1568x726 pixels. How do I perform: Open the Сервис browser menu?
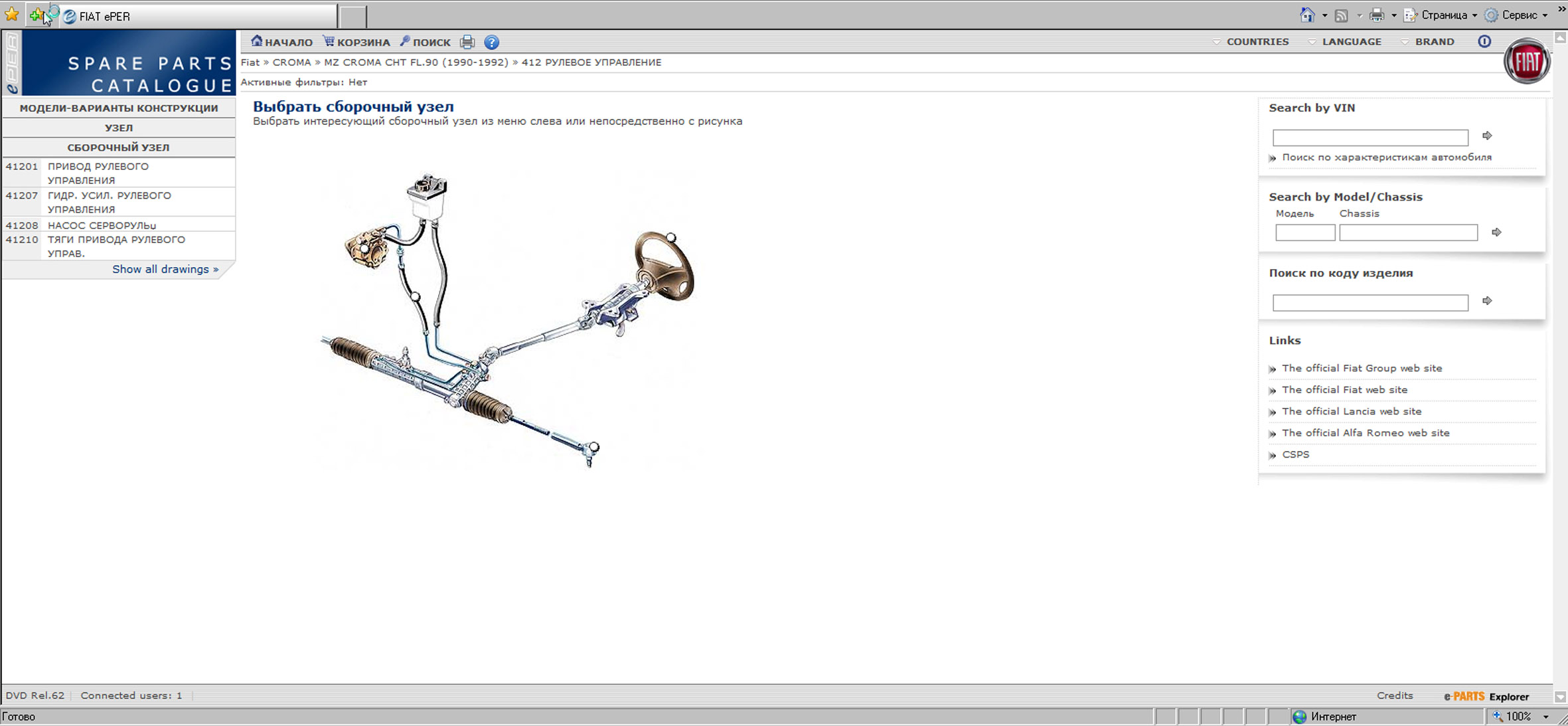click(1519, 15)
